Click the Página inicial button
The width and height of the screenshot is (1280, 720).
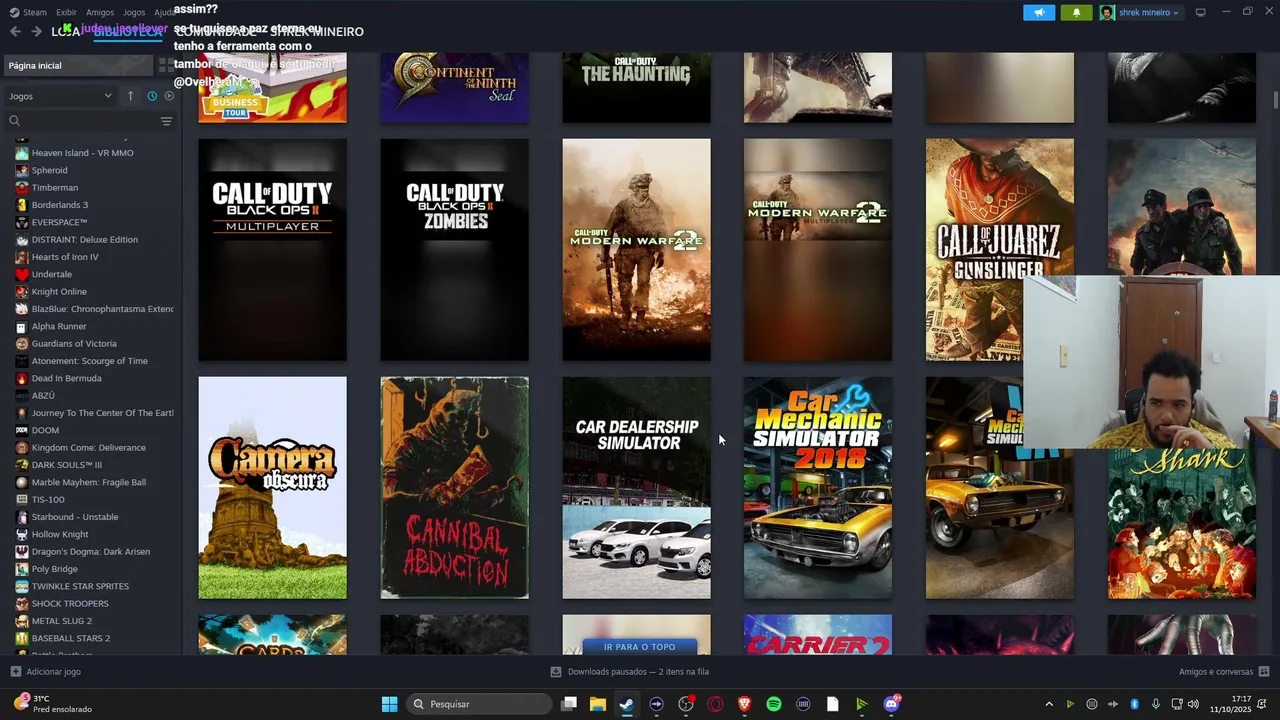point(78,65)
